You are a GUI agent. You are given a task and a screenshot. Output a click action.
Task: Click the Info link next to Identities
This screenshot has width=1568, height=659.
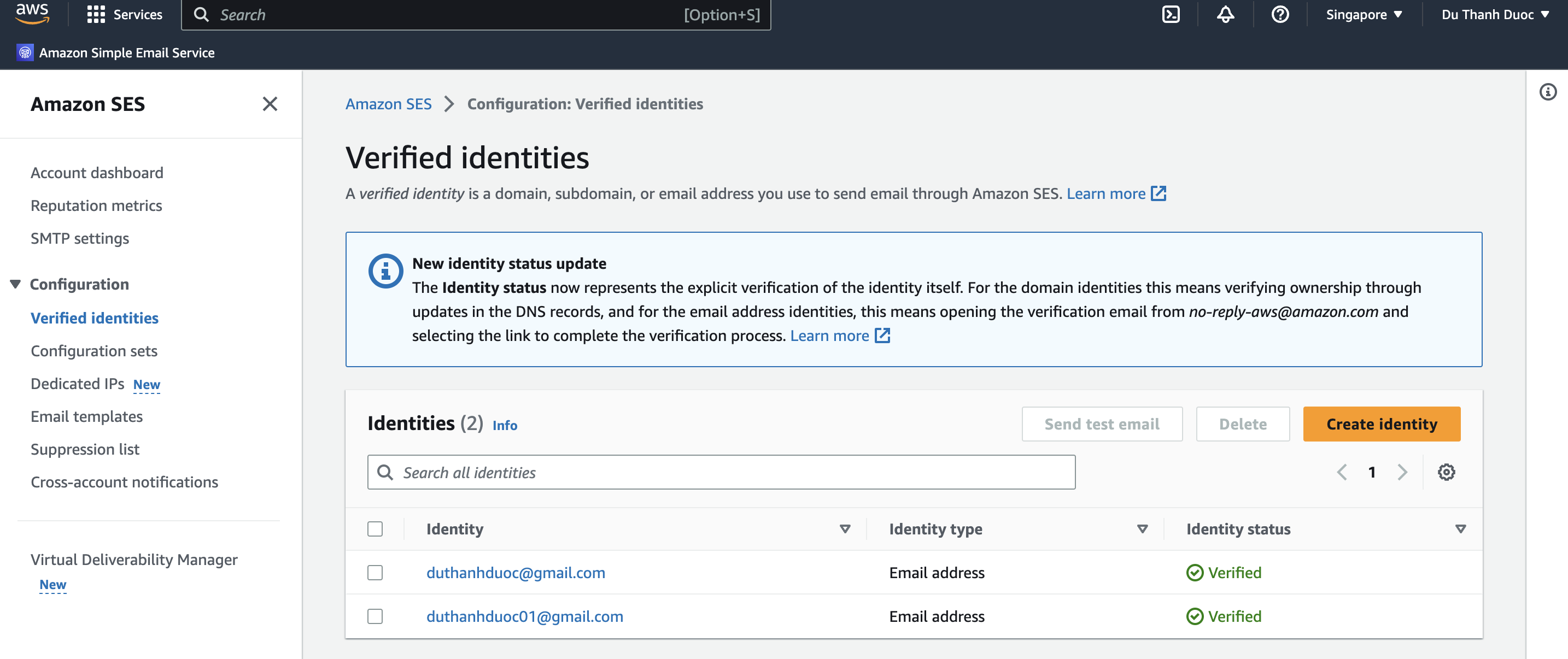point(505,425)
